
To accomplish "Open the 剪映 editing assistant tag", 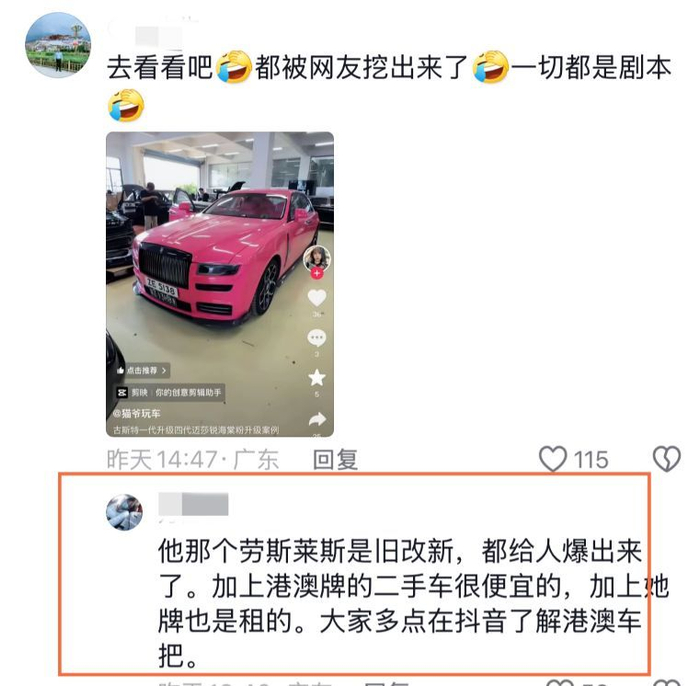I will [170, 392].
